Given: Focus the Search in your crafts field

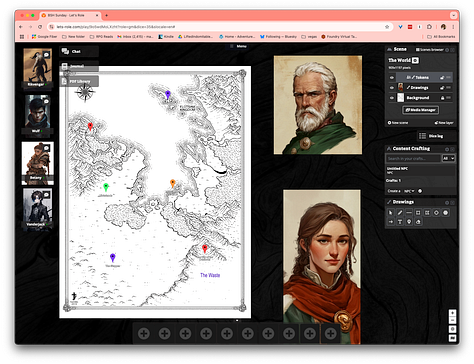Looking at the screenshot, I should point(413,158).
